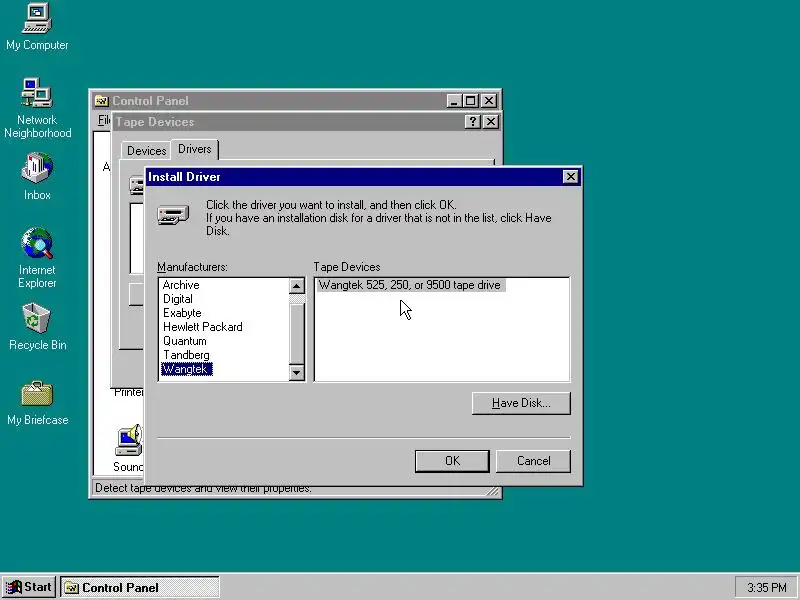
Task: Pick Quantum in the Manufacturers list
Action: click(x=185, y=341)
